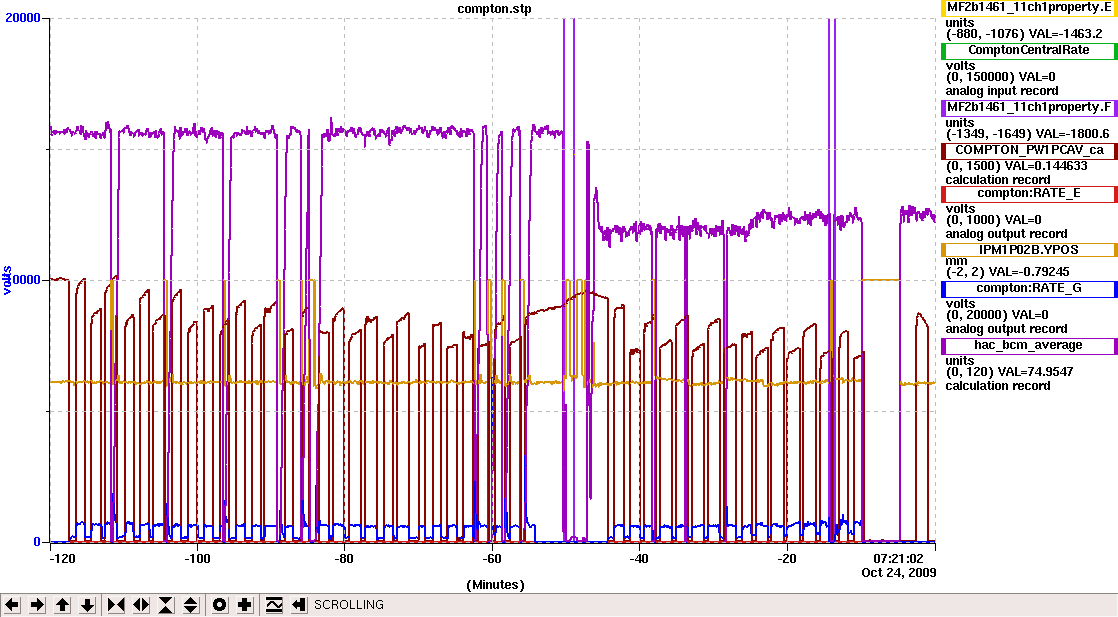The height and width of the screenshot is (617, 1118).
Task: Select the MF2b1461_11ch1property.F curve legend
Action: [1029, 108]
